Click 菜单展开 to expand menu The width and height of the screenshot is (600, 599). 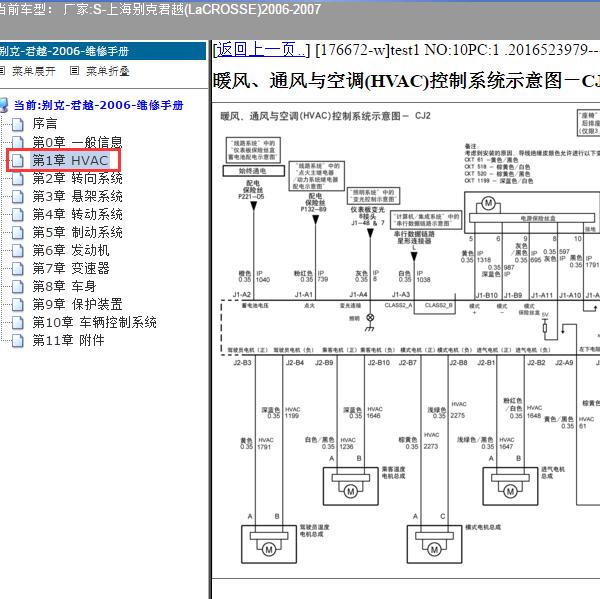tap(34, 71)
